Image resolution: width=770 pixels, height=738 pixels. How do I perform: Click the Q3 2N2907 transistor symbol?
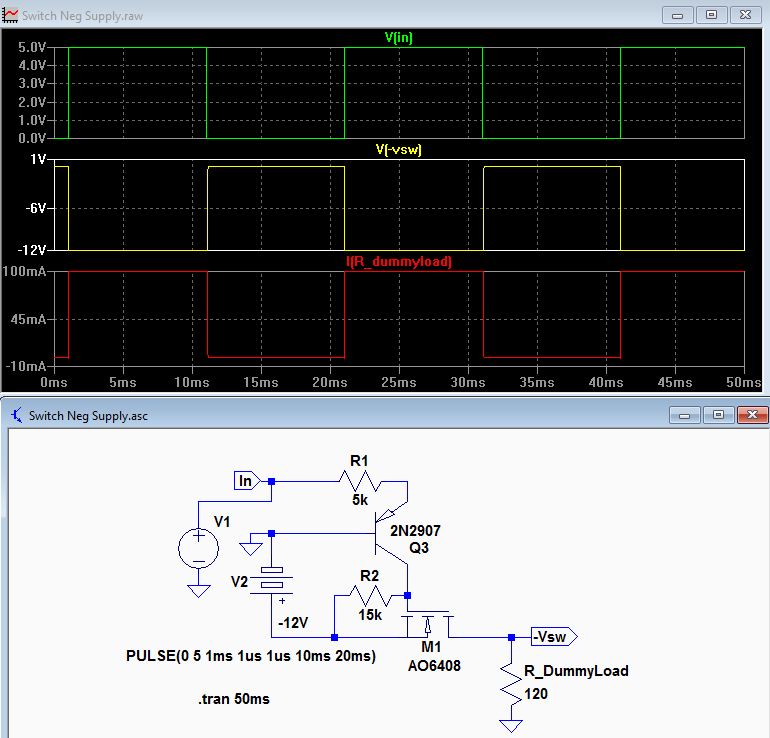tap(391, 534)
